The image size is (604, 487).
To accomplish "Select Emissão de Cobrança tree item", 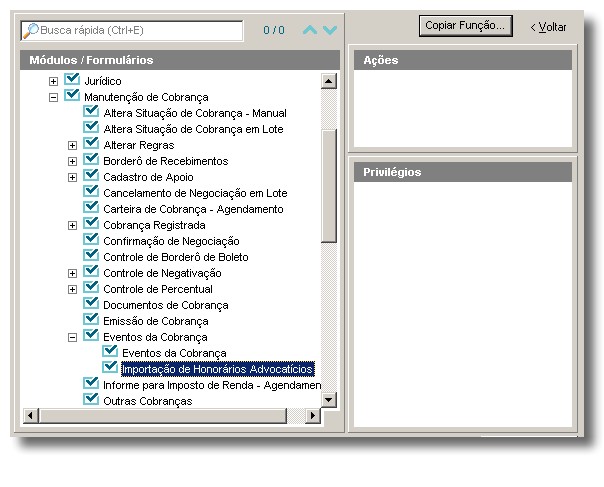I will coord(156,321).
